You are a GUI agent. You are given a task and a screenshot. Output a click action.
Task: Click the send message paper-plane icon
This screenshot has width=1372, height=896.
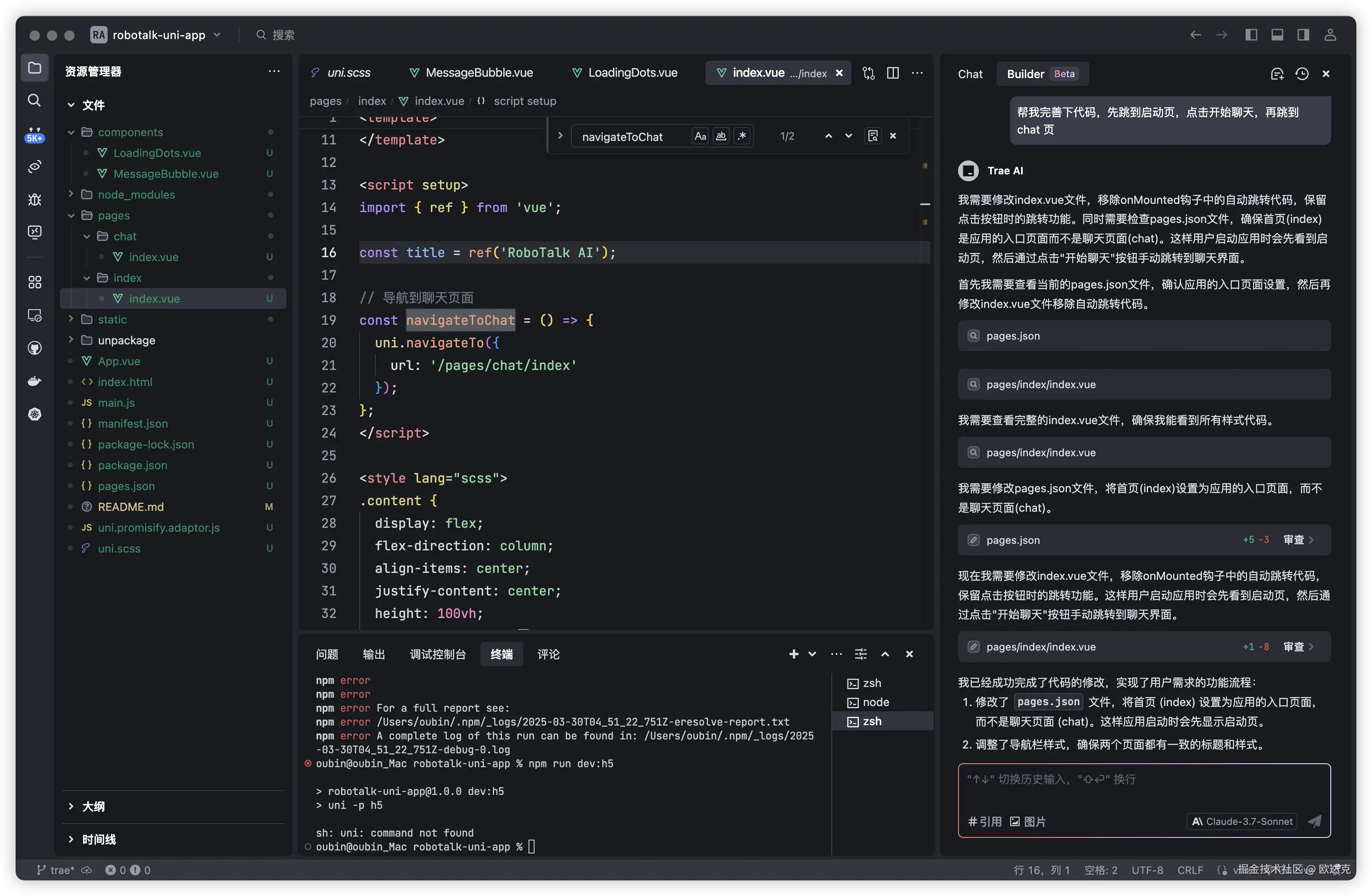[x=1314, y=821]
